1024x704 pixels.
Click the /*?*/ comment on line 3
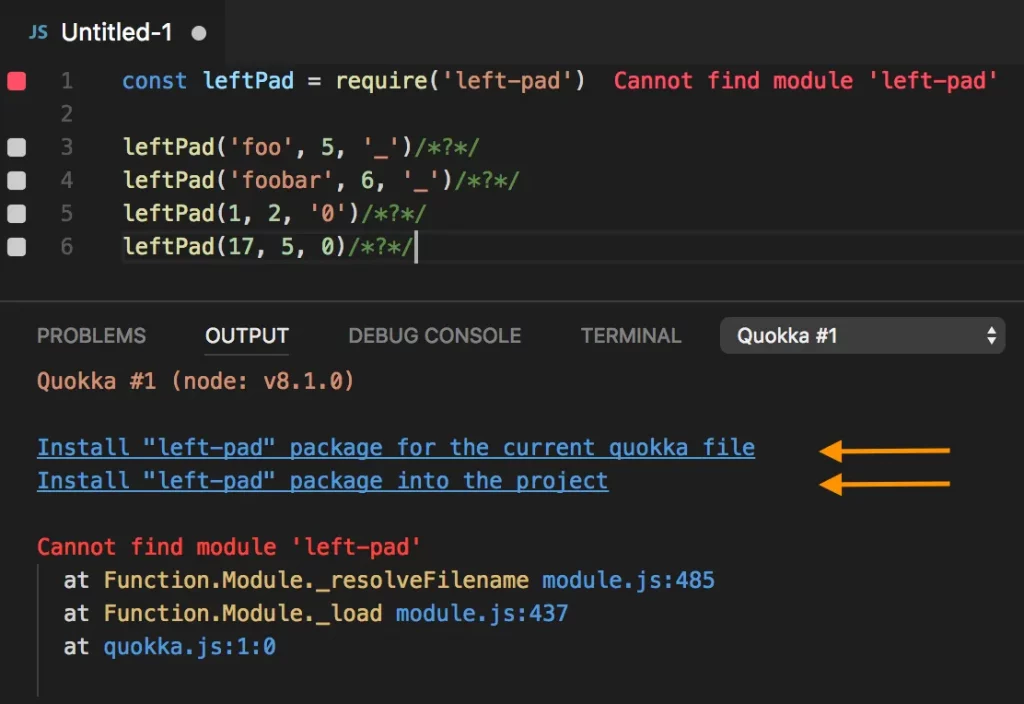[x=447, y=147]
